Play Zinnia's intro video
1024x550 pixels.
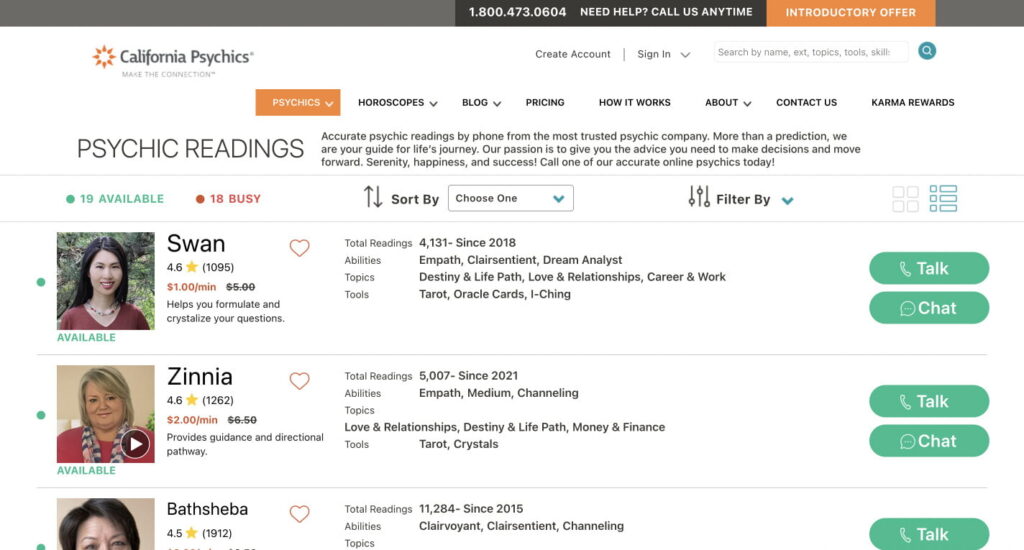pyautogui.click(x=135, y=444)
